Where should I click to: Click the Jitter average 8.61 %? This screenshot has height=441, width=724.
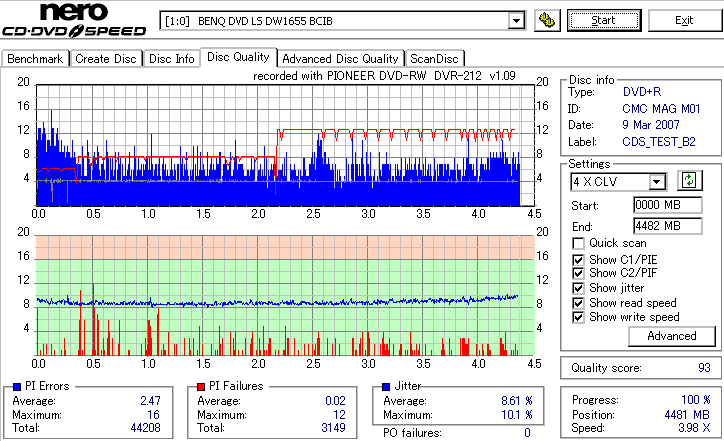click(517, 401)
